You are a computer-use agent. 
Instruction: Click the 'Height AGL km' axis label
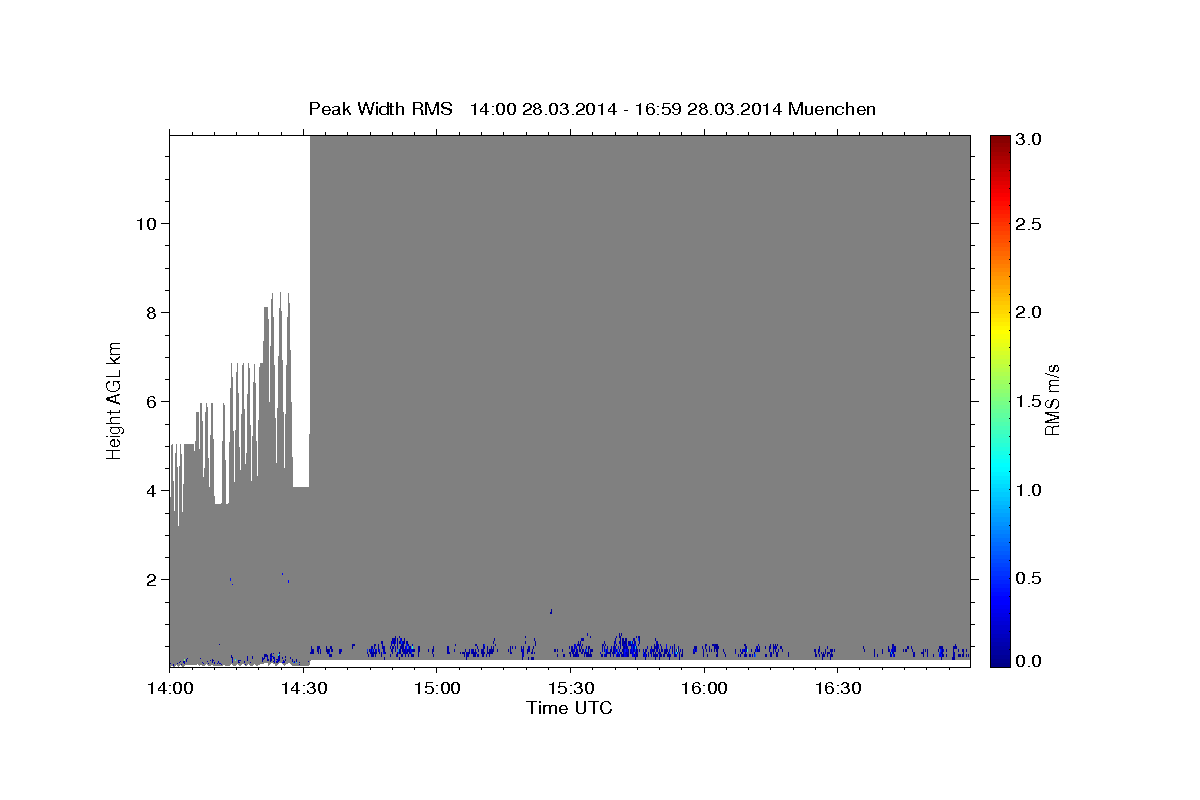pyautogui.click(x=115, y=400)
